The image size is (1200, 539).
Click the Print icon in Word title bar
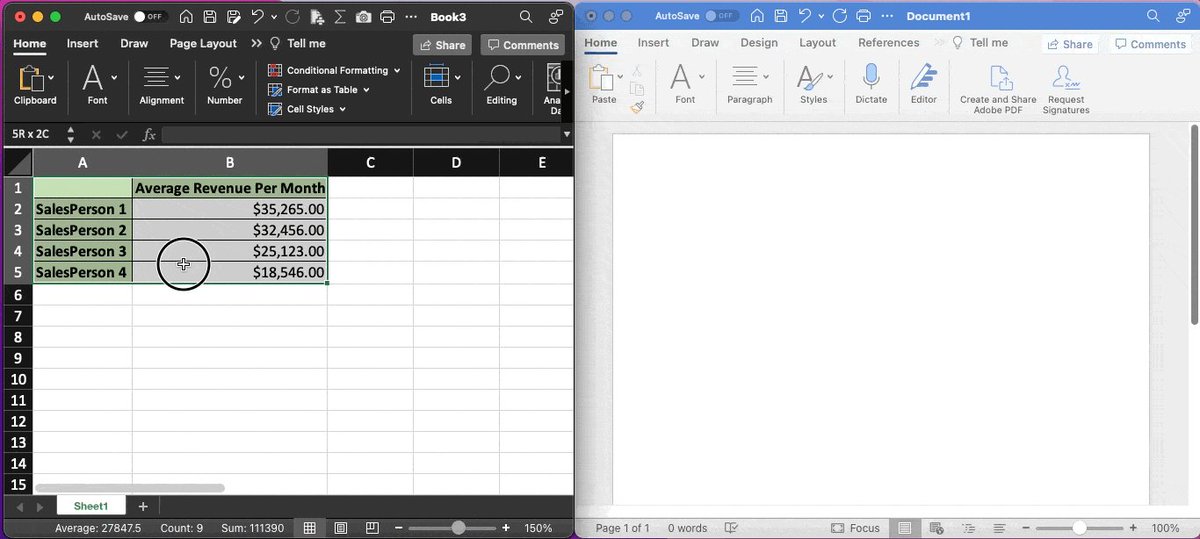pos(864,16)
